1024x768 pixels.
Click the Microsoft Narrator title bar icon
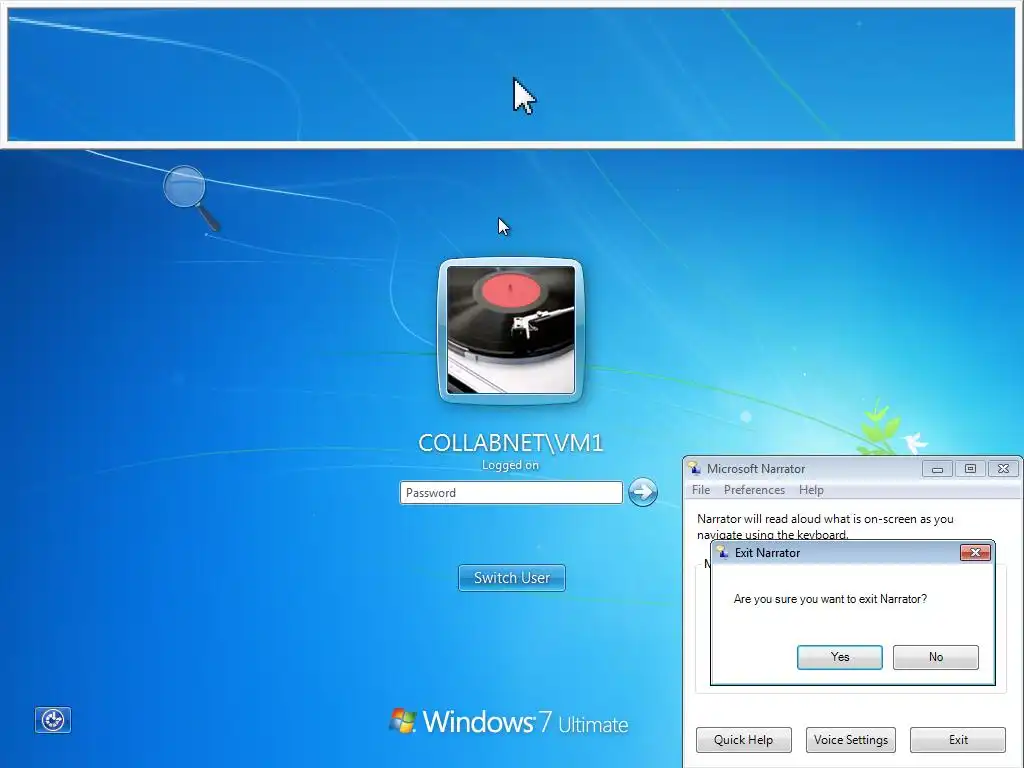[x=694, y=468]
